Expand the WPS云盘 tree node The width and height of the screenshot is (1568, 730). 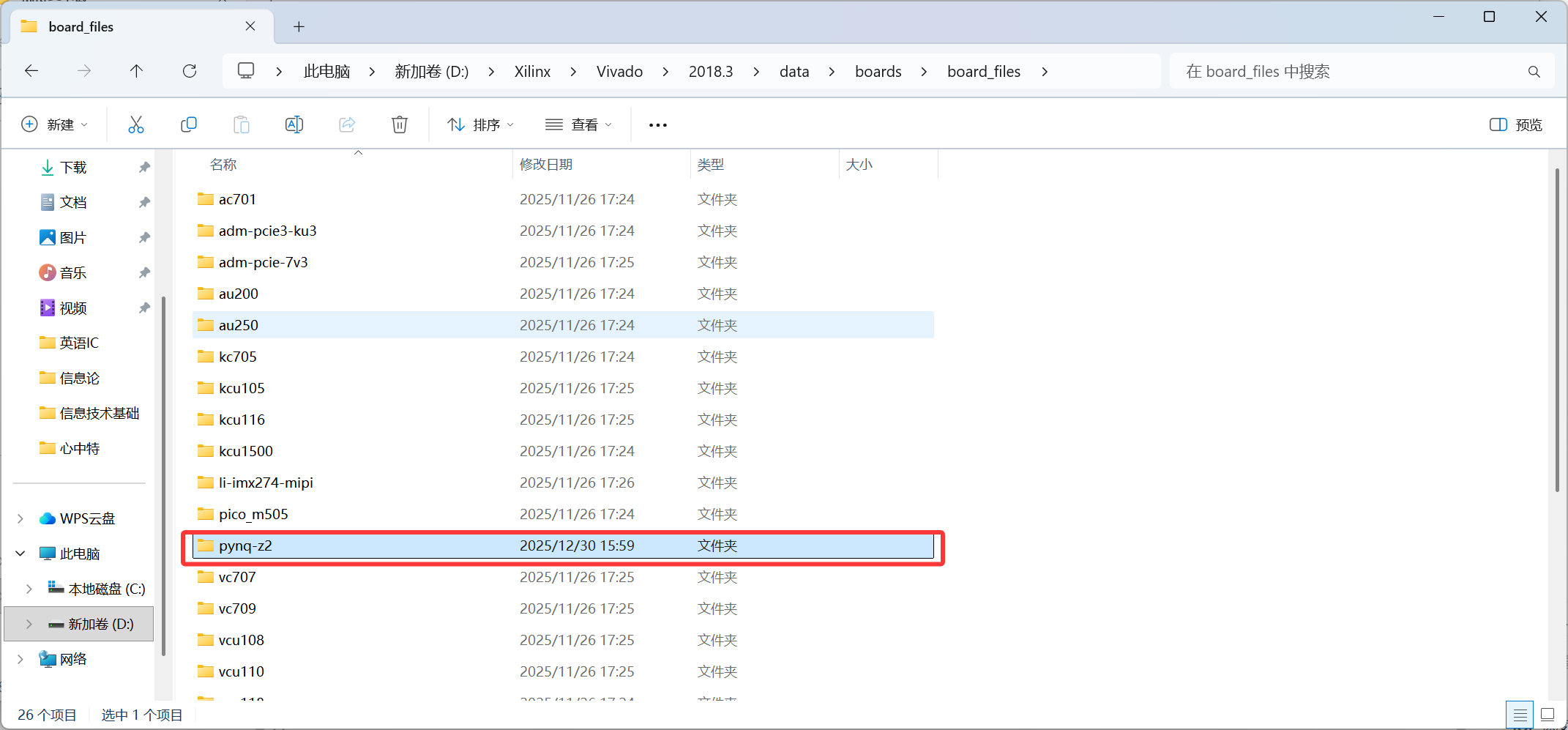point(20,518)
